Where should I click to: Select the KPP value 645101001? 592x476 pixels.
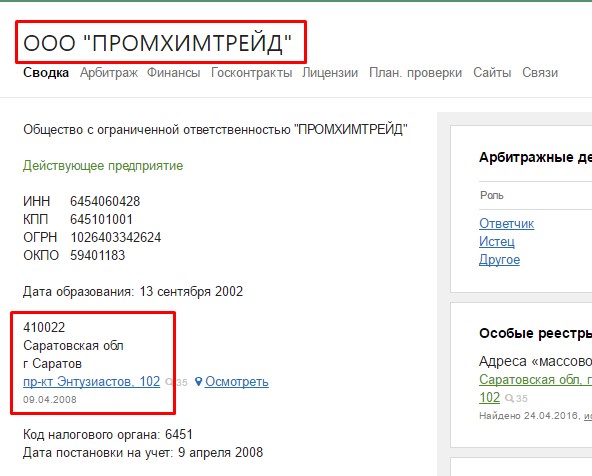coord(101,219)
